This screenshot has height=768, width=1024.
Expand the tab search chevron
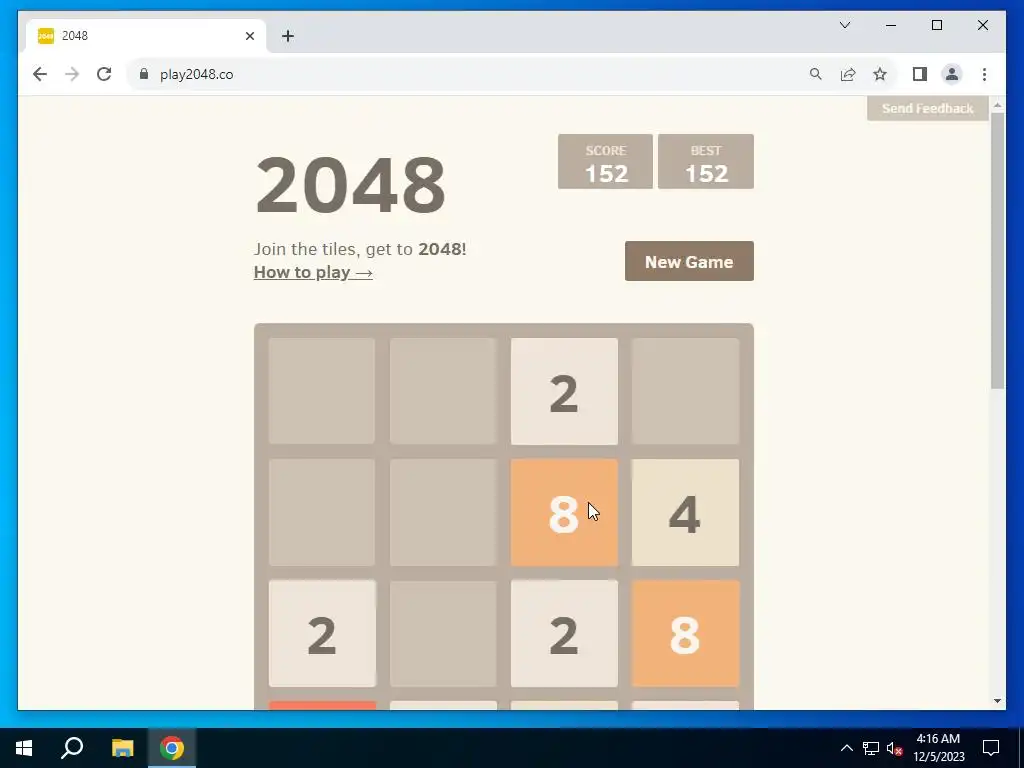(844, 25)
